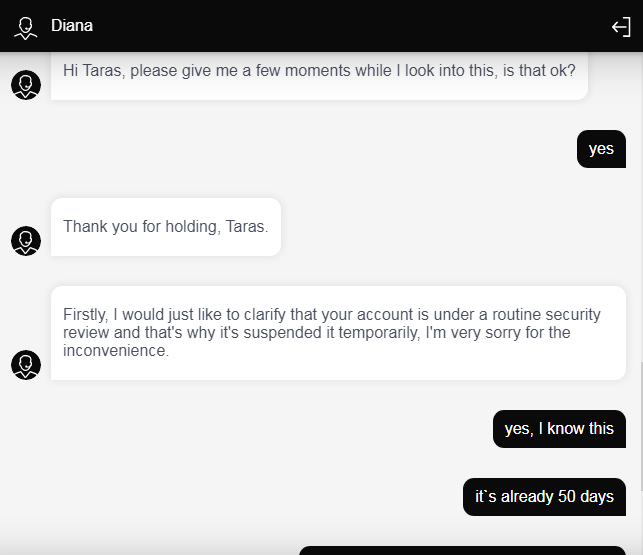This screenshot has width=643, height=555.
Task: Click the chat scrollbar thumb on the right
Action: point(638,425)
